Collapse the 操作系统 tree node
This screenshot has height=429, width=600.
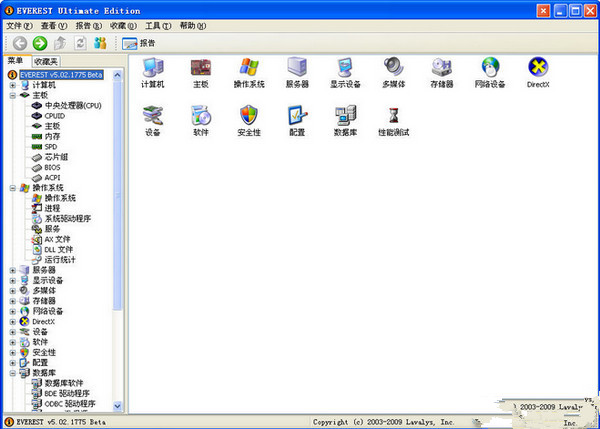[x=13, y=187]
